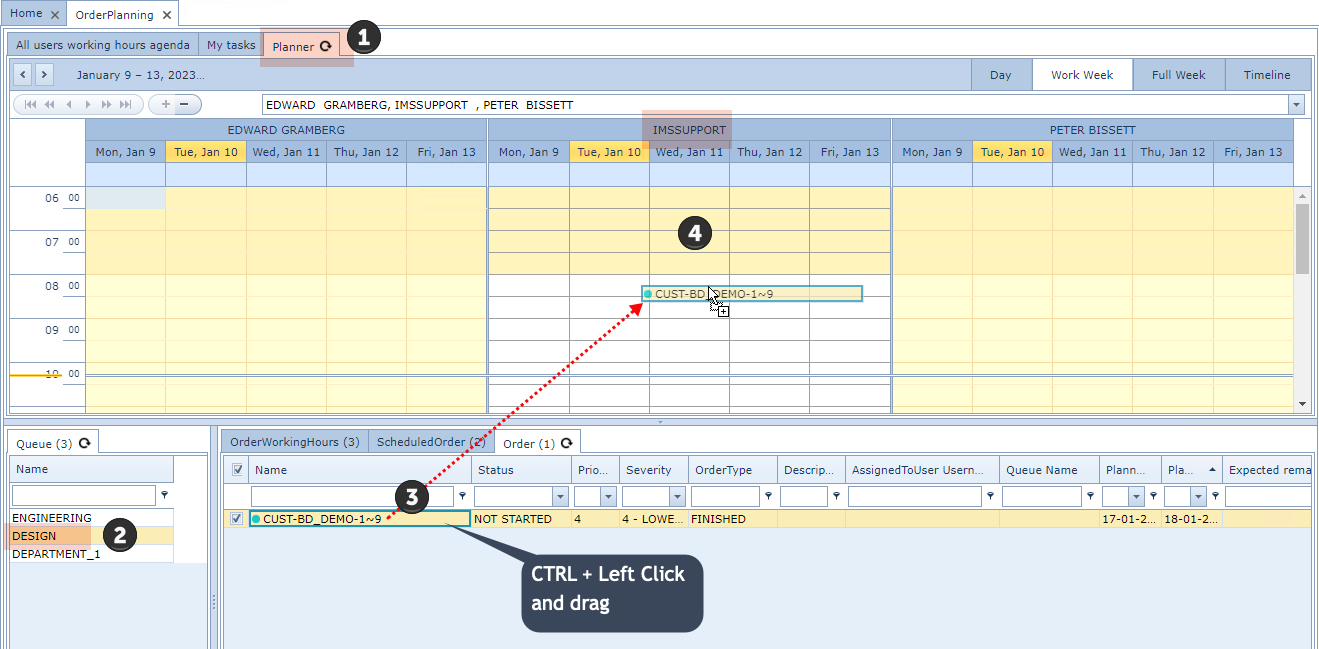Open the Severity filter dropdown

point(676,497)
